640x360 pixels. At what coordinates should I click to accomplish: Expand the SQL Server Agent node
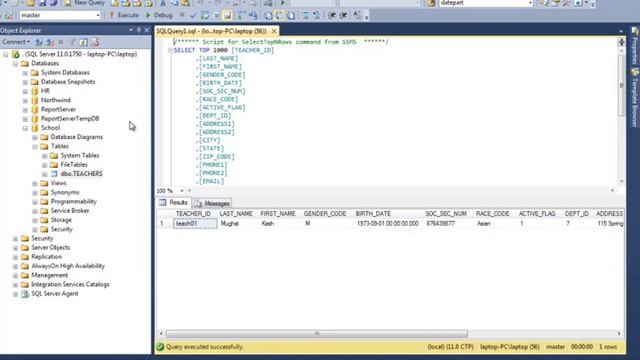pos(16,294)
